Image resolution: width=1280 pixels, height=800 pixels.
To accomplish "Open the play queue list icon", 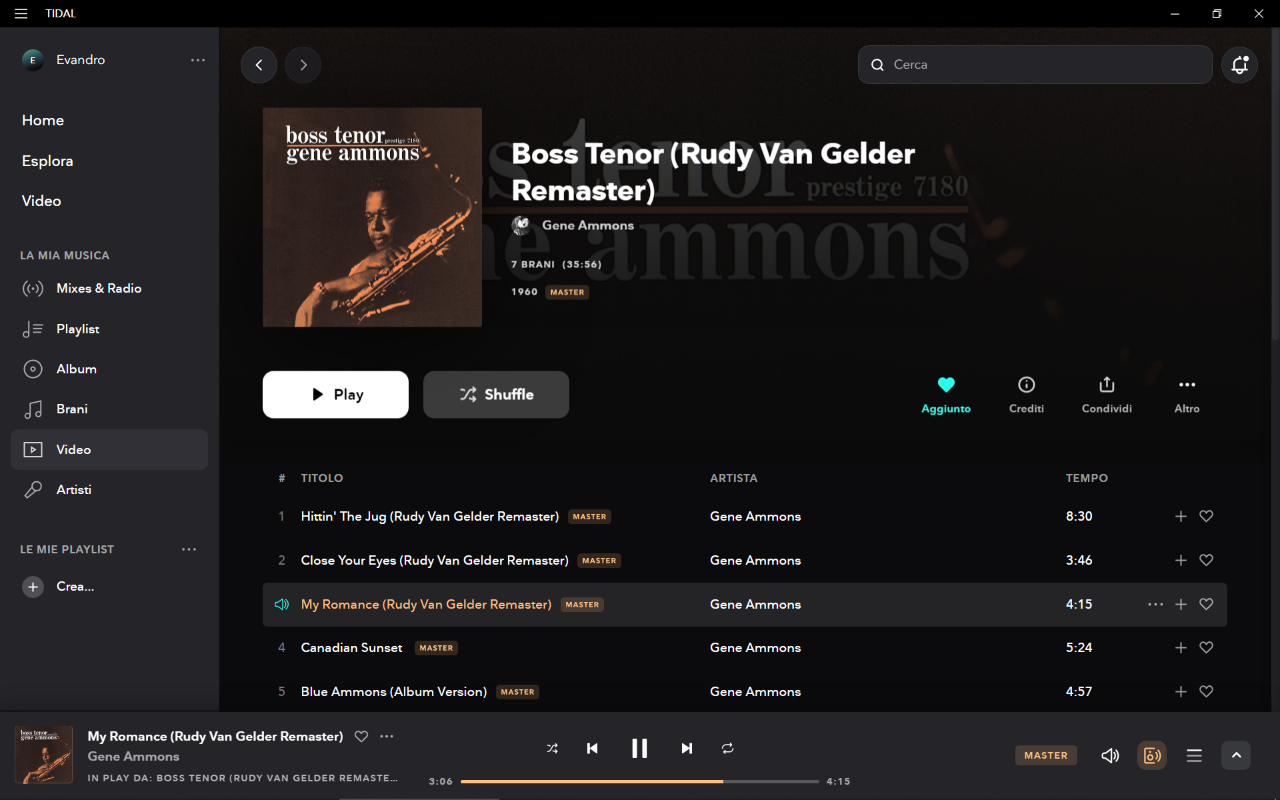I will pyautogui.click(x=1194, y=756).
